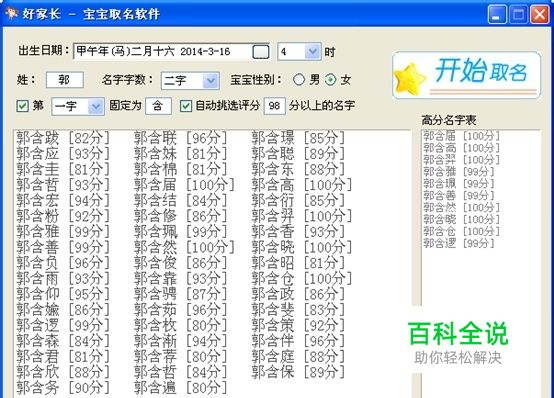Select 郭含高 [100分] in main results list
The image size is (554, 398).
pos(302,185)
